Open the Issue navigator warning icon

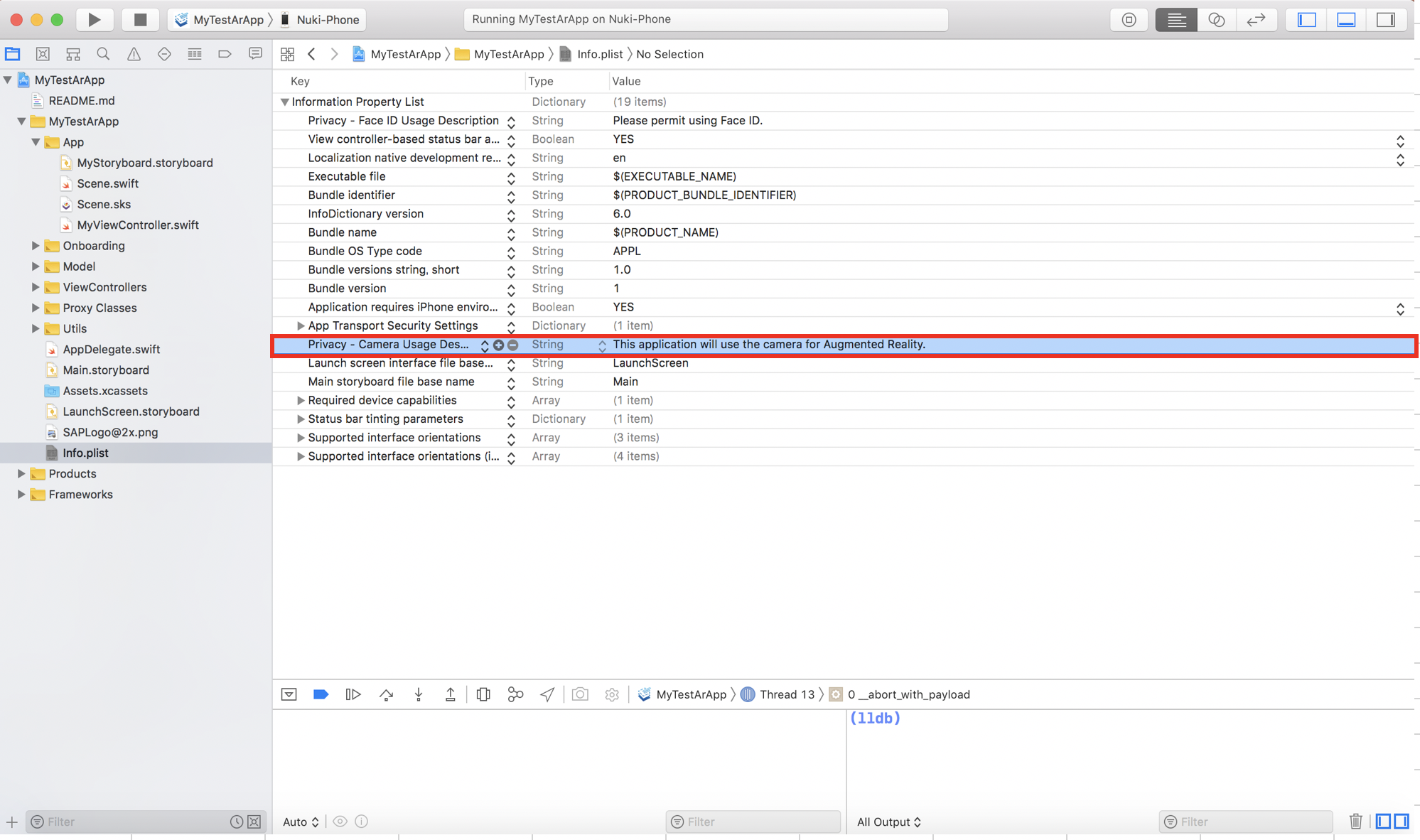(134, 54)
